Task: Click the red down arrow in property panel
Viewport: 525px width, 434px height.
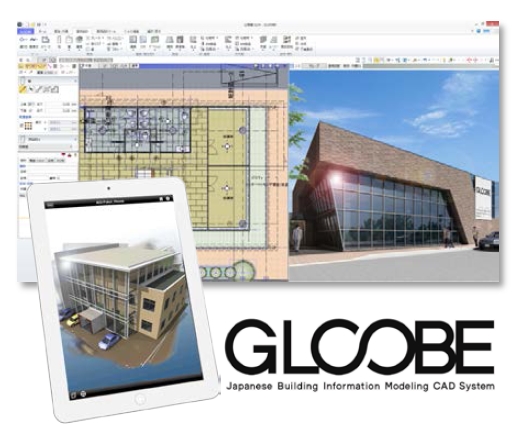Action: pyautogui.click(x=64, y=154)
